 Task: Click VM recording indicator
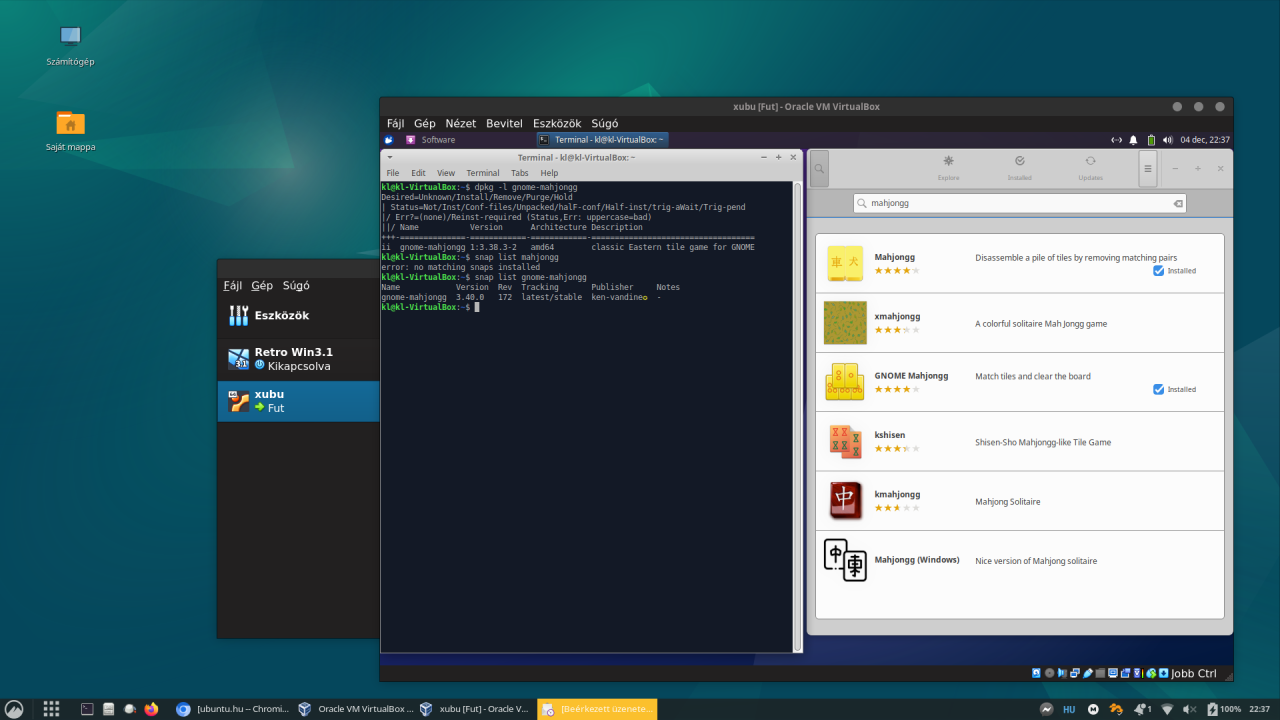pos(1125,673)
